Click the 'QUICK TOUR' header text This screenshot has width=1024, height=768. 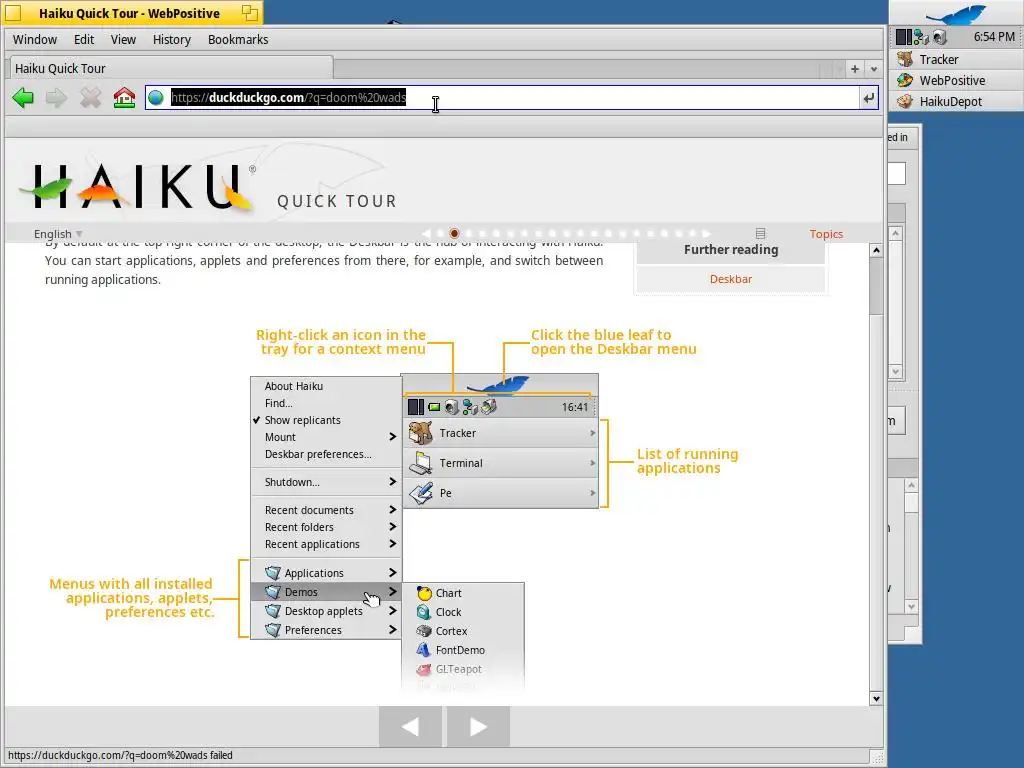pos(337,201)
